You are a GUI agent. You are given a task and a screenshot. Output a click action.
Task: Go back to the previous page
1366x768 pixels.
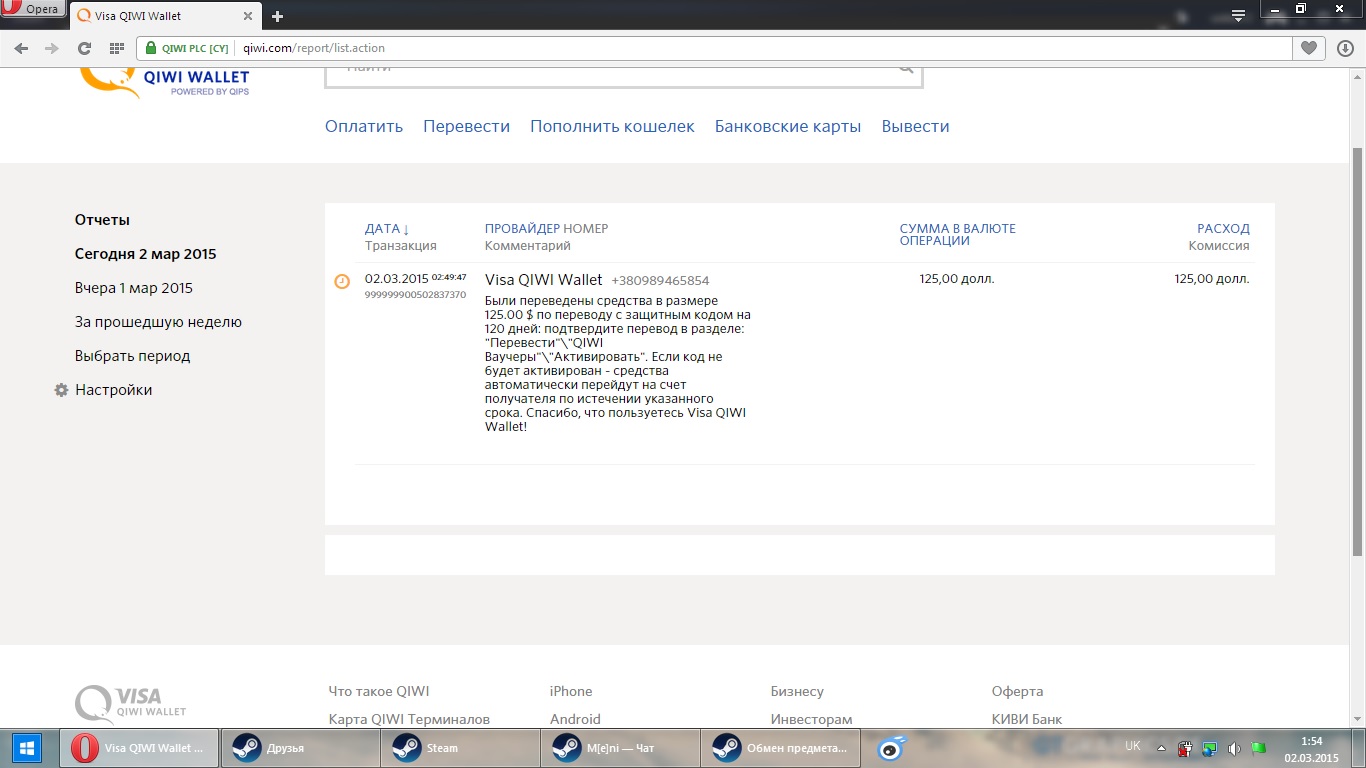pyautogui.click(x=21, y=48)
